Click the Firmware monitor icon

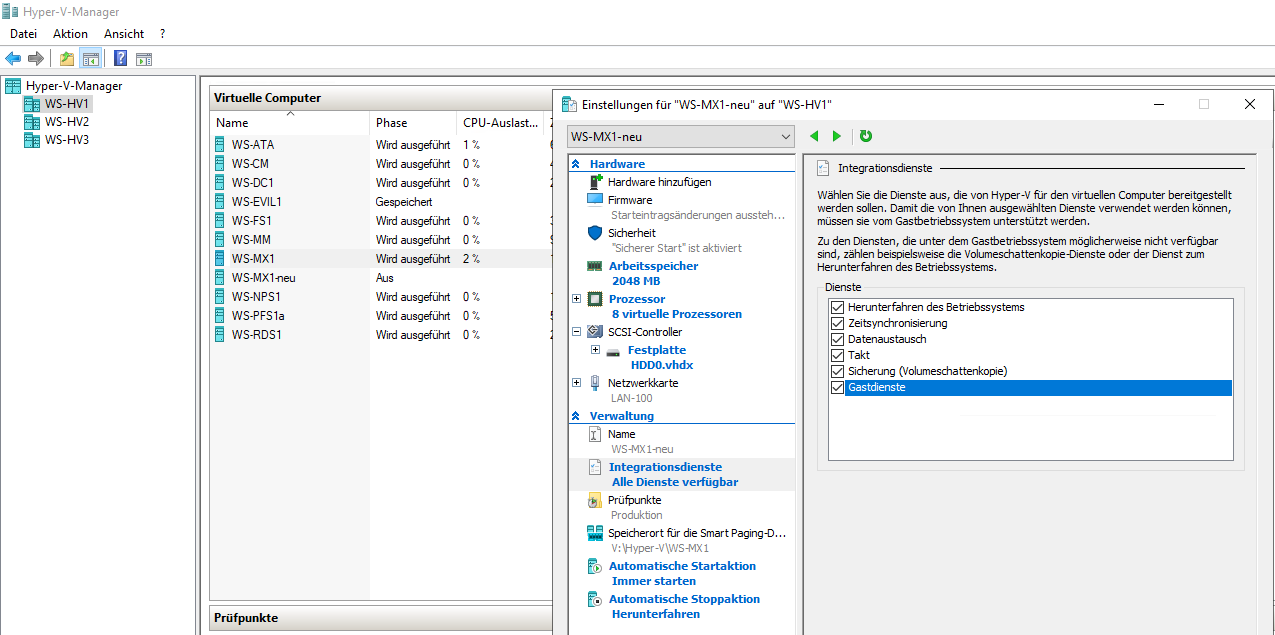click(593, 200)
